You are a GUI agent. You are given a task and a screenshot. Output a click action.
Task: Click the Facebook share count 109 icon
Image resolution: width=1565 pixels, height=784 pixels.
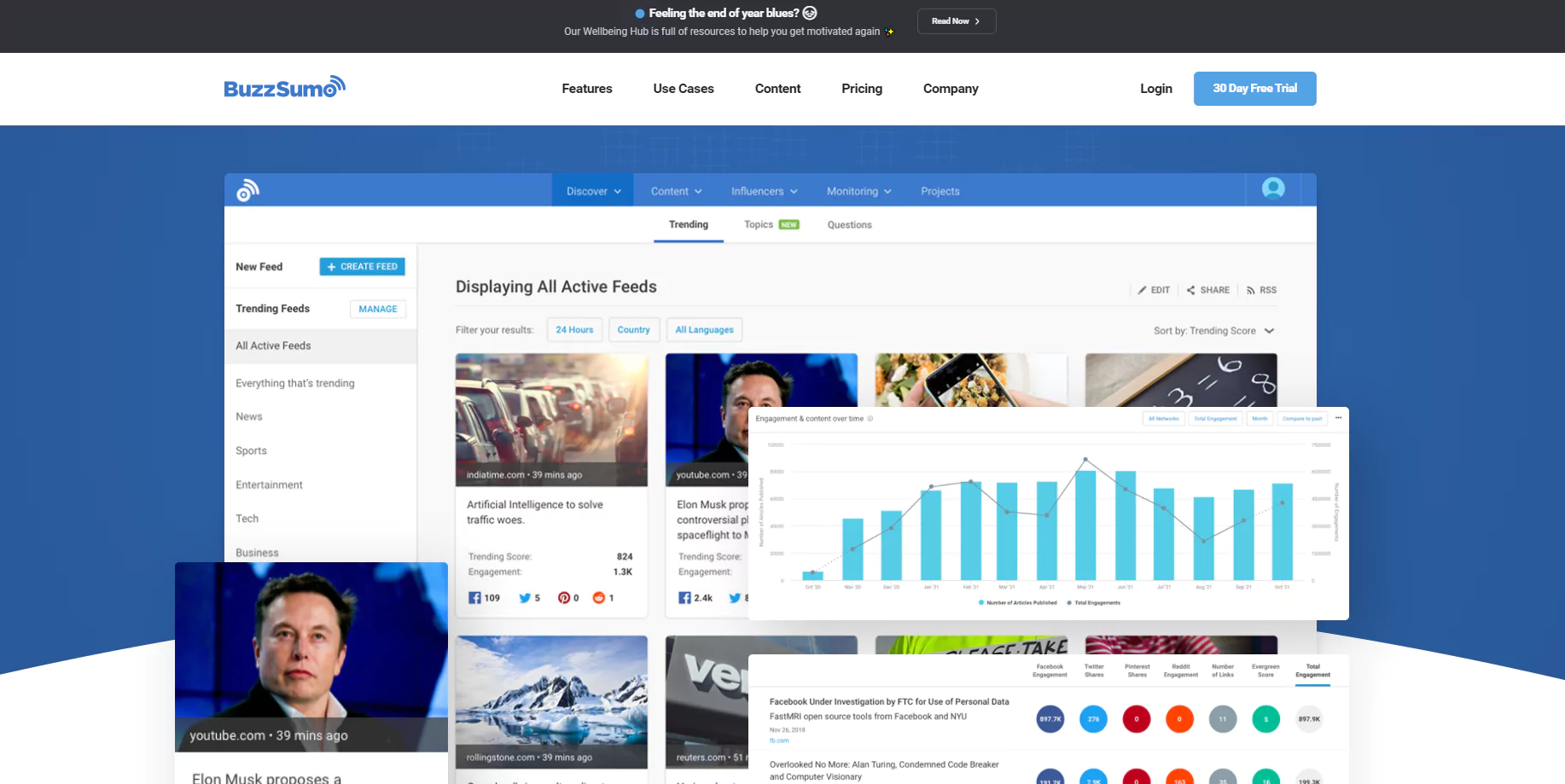pyautogui.click(x=474, y=598)
